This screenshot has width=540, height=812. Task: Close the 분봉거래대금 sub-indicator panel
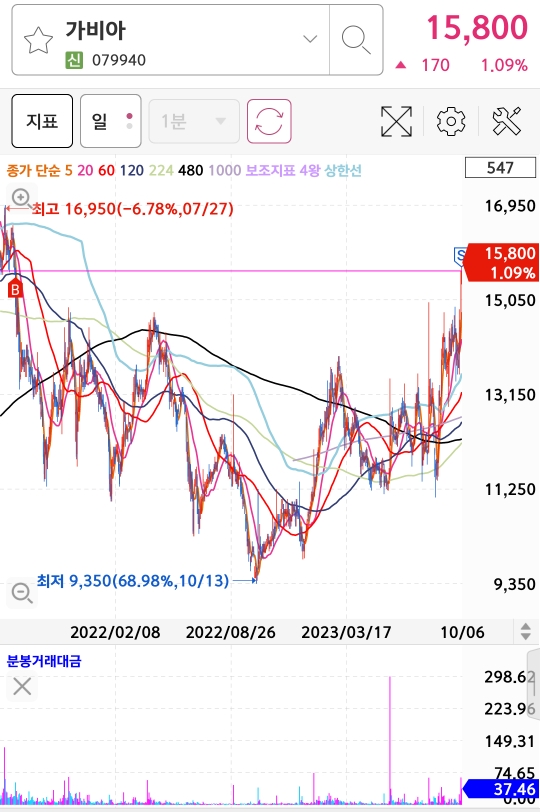(22, 687)
